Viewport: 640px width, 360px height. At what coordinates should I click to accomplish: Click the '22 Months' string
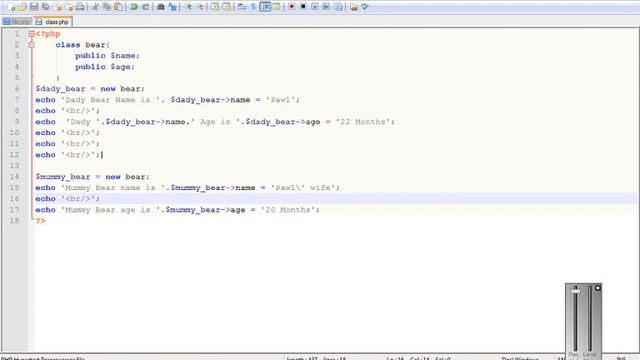[x=363, y=122]
